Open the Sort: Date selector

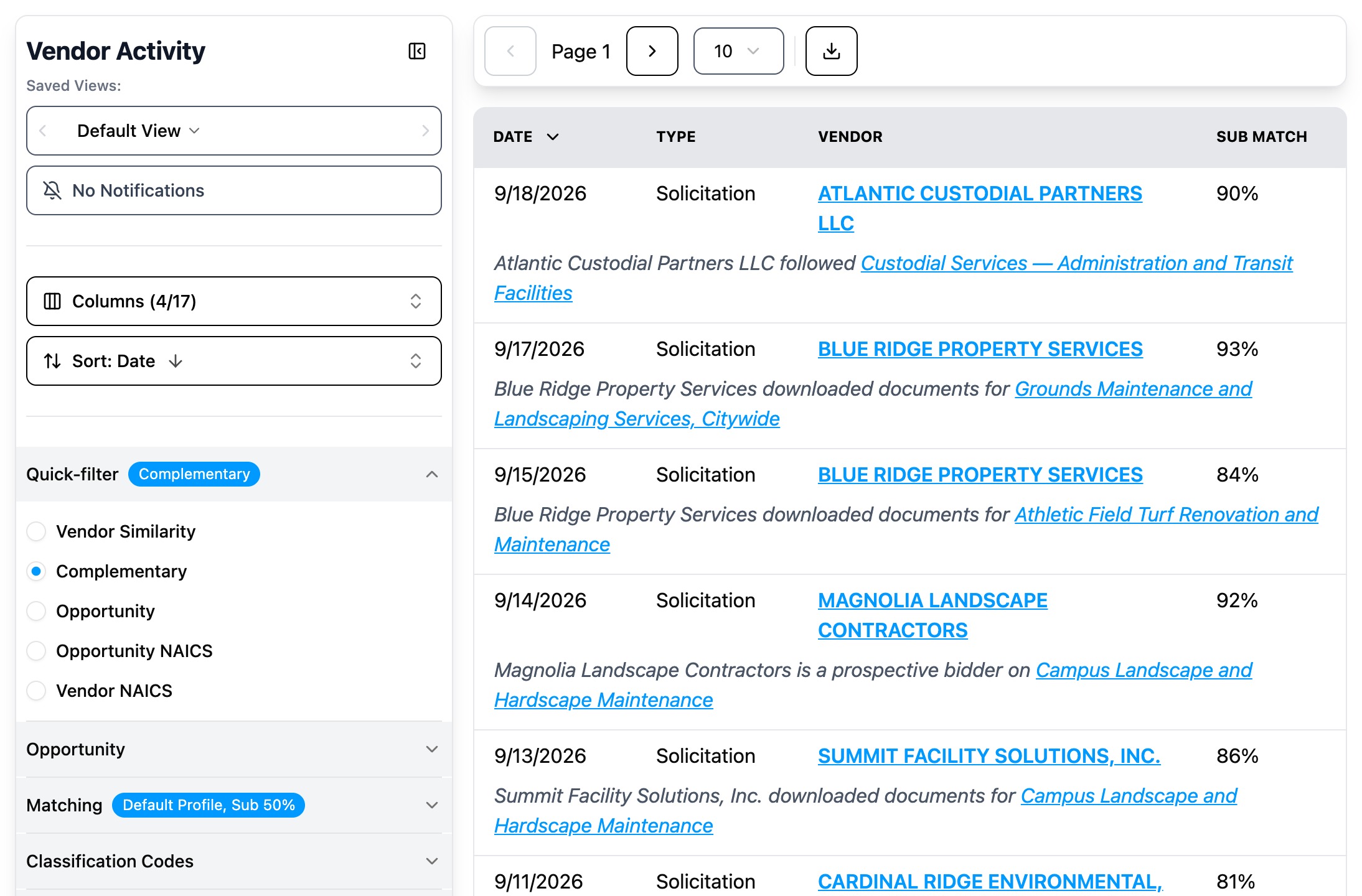(x=234, y=361)
